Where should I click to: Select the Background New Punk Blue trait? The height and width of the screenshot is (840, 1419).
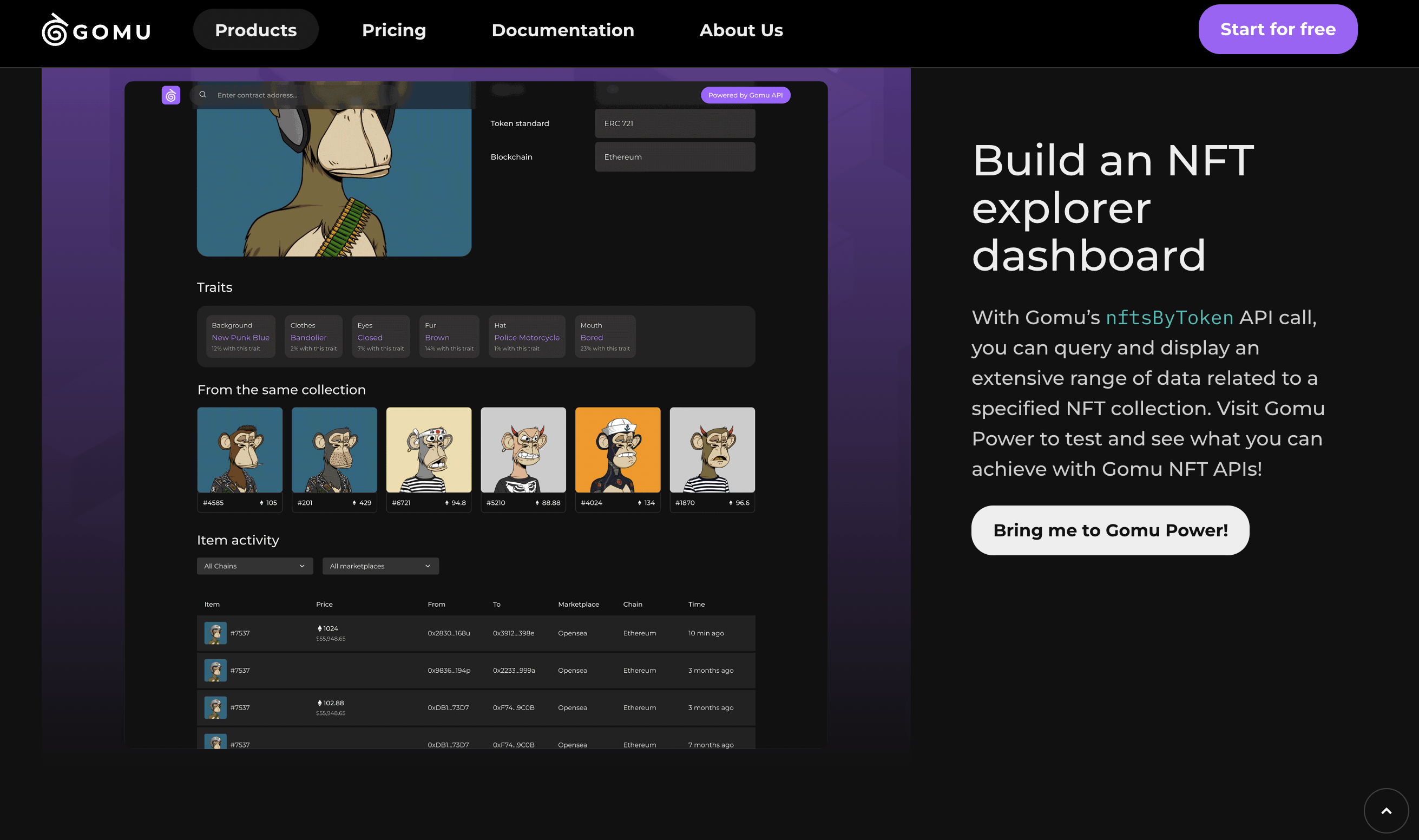point(240,336)
